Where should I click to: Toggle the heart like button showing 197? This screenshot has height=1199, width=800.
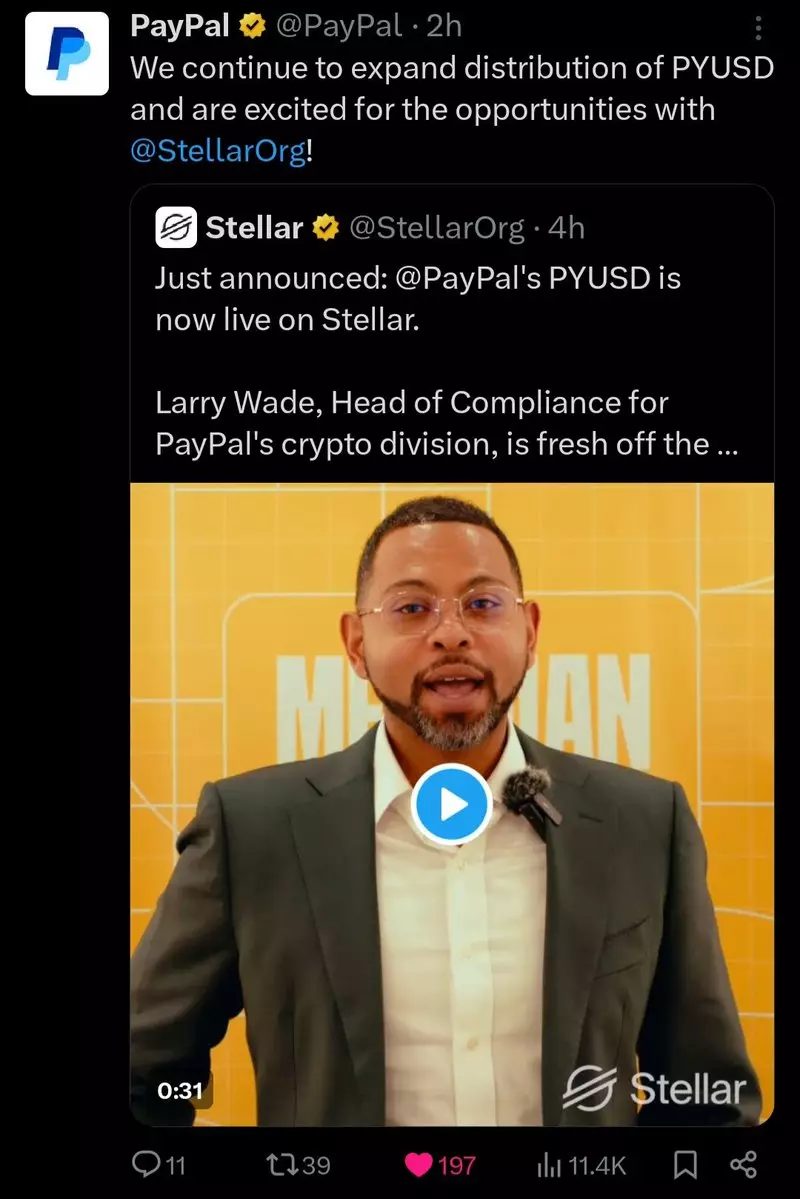point(440,1165)
